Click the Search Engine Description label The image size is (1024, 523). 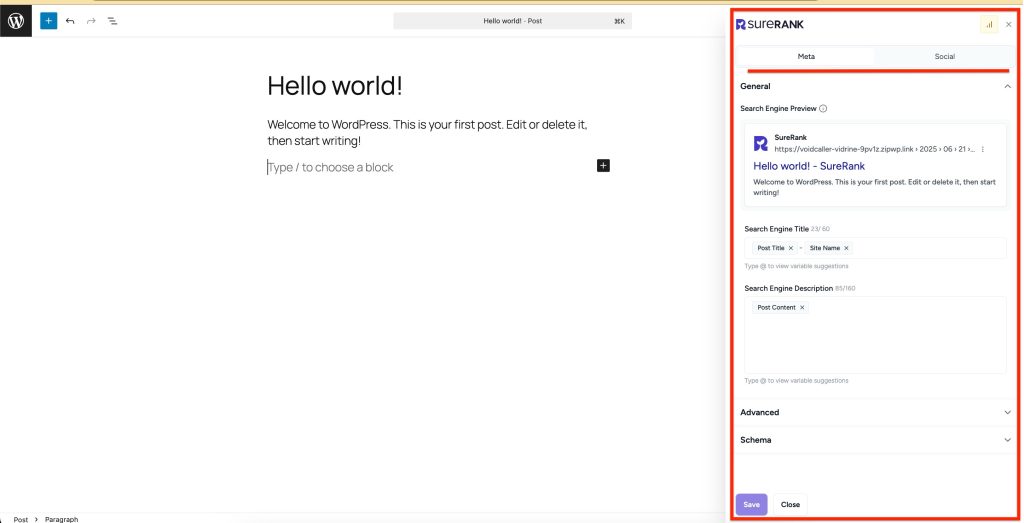coord(788,289)
